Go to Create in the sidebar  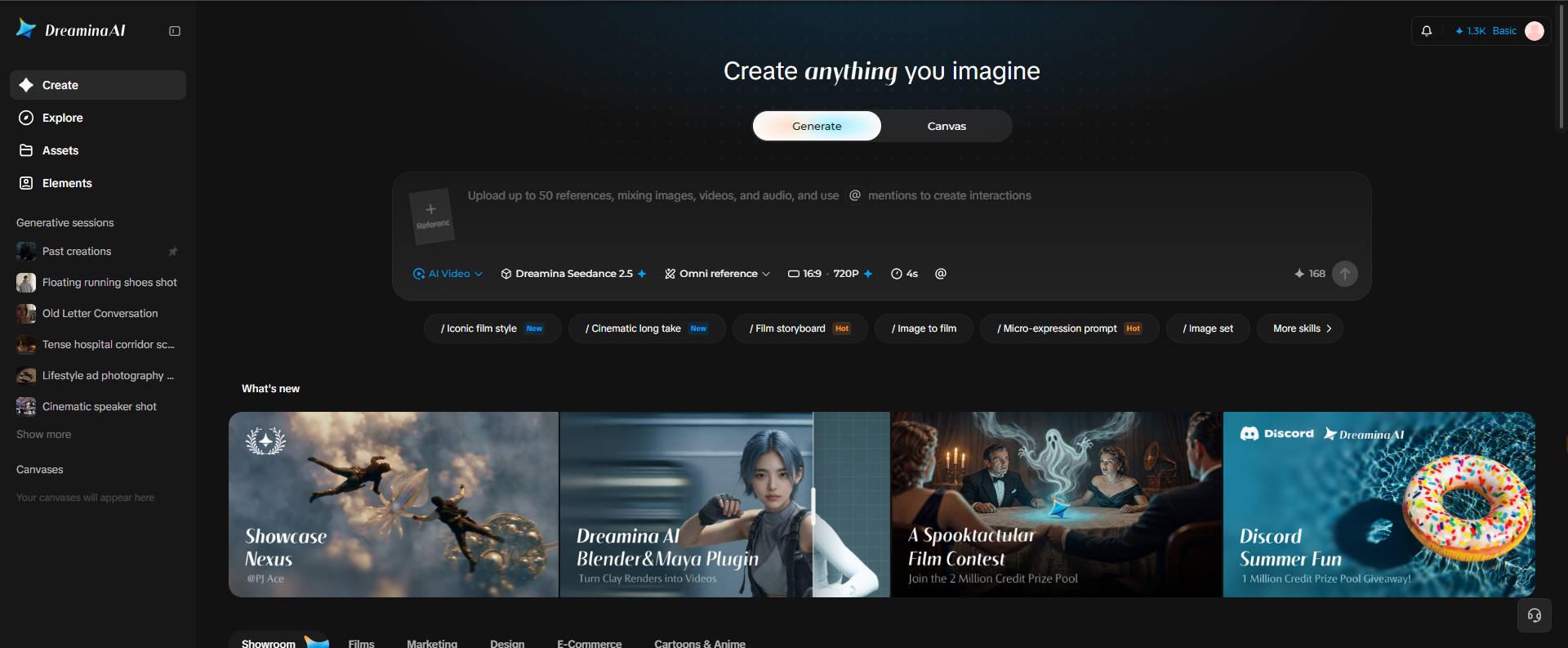coord(98,85)
